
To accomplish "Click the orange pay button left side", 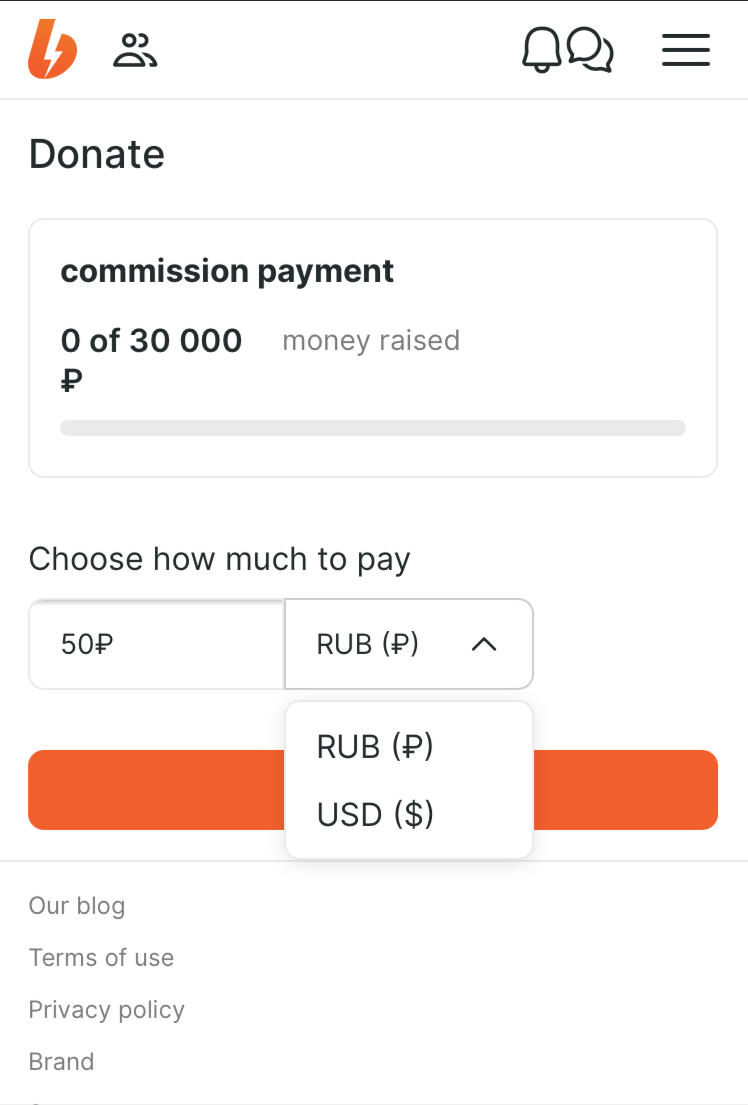I will pyautogui.click(x=157, y=790).
